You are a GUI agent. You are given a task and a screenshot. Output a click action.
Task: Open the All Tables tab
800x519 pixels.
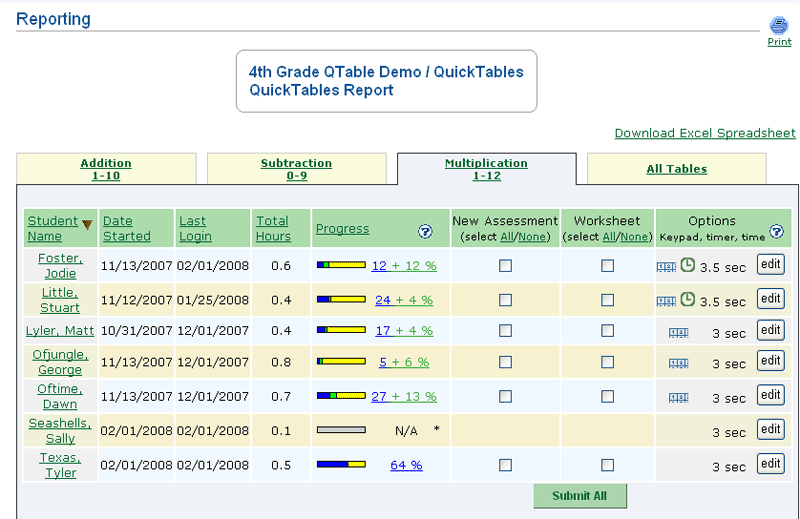pos(676,169)
